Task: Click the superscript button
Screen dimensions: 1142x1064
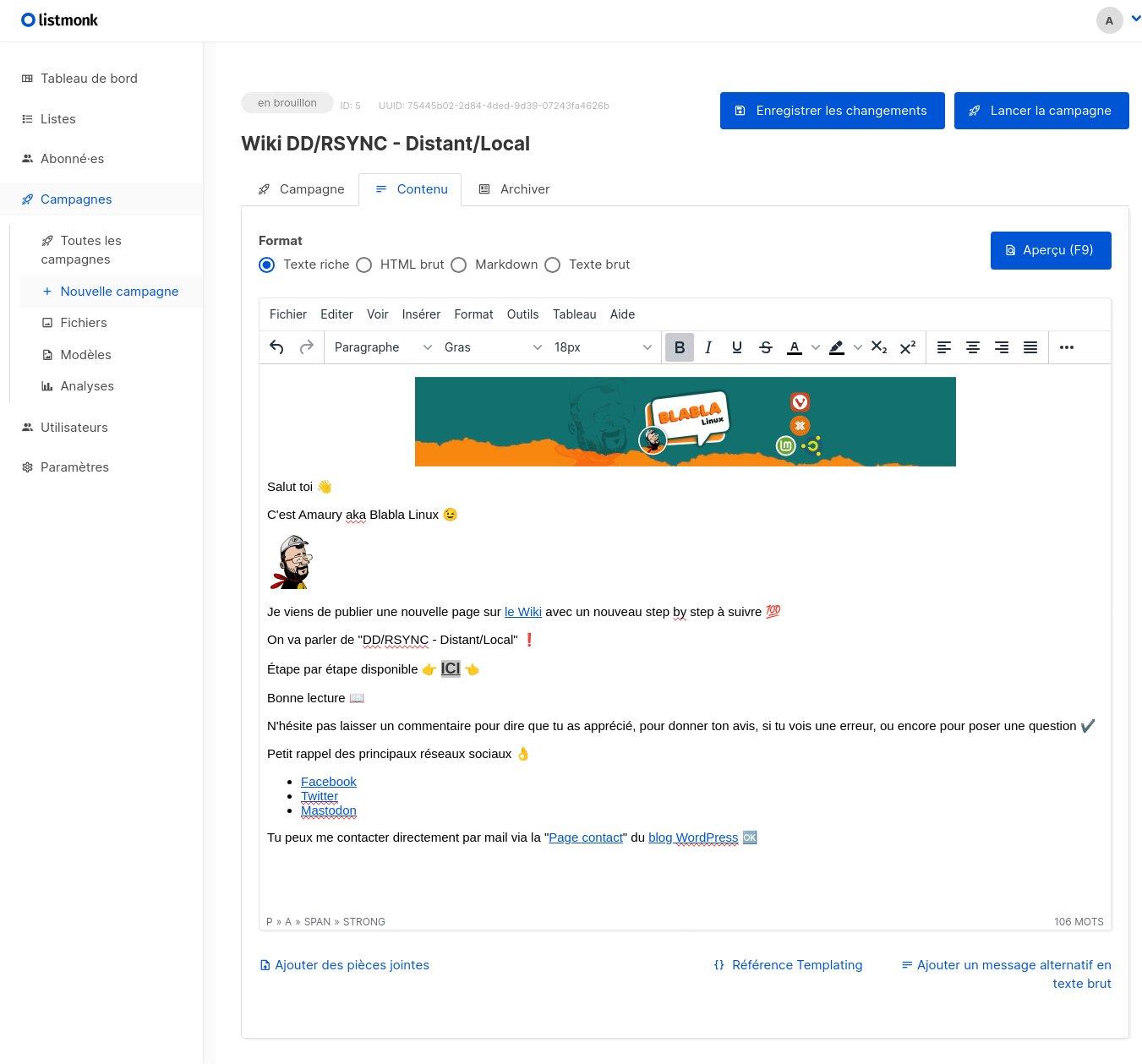Action: (x=908, y=347)
